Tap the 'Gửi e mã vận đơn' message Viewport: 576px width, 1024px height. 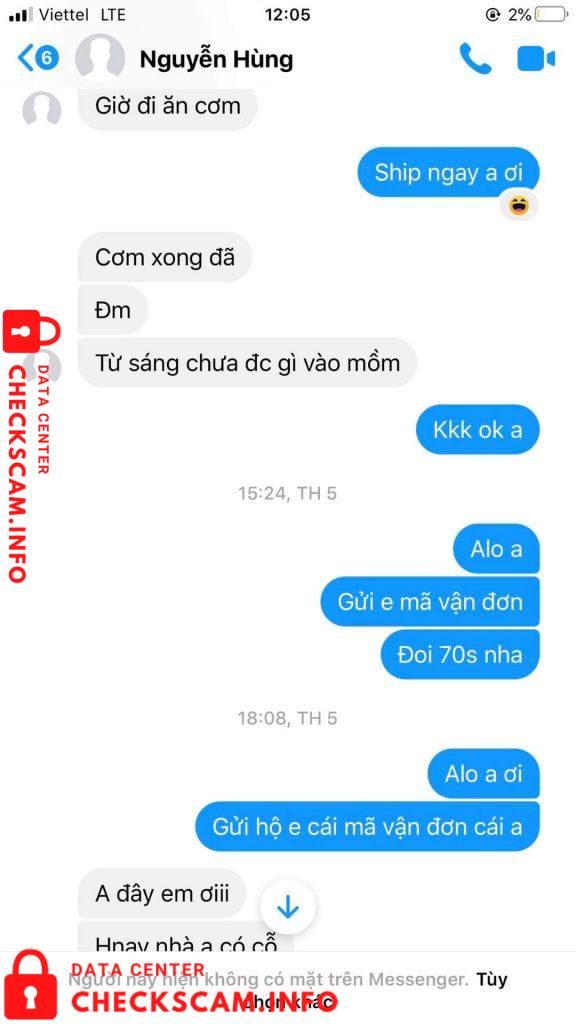point(430,601)
